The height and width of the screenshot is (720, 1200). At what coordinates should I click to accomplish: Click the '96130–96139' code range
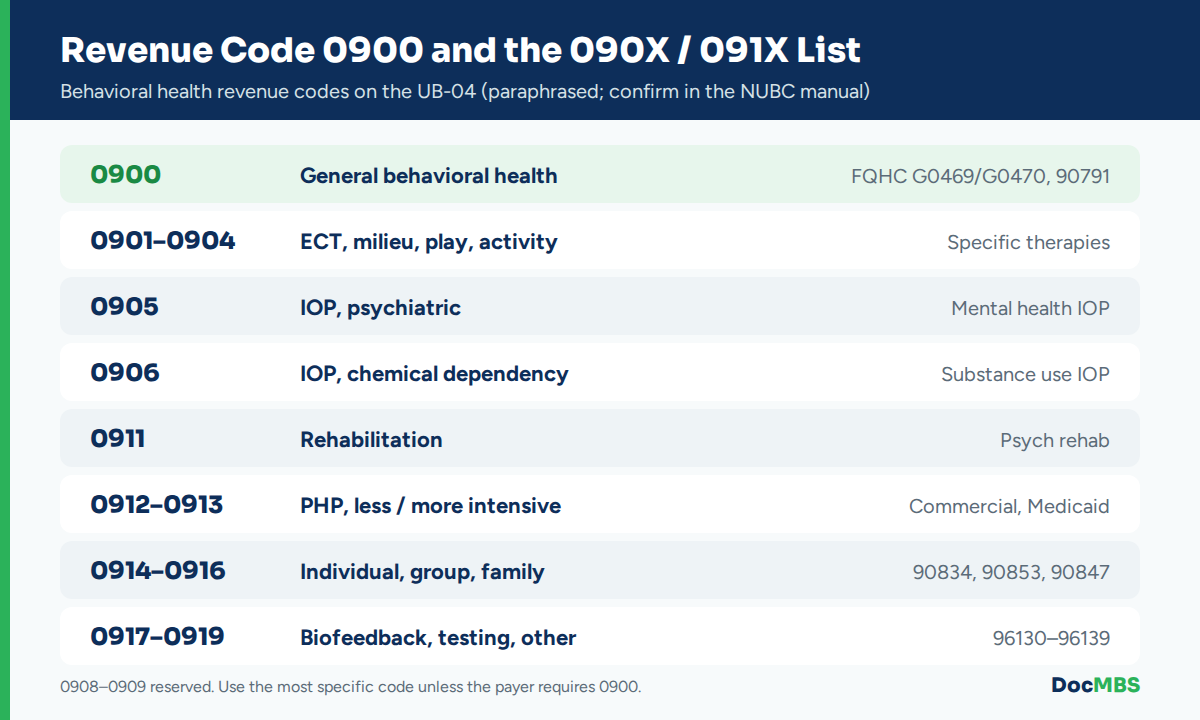pos(1051,639)
